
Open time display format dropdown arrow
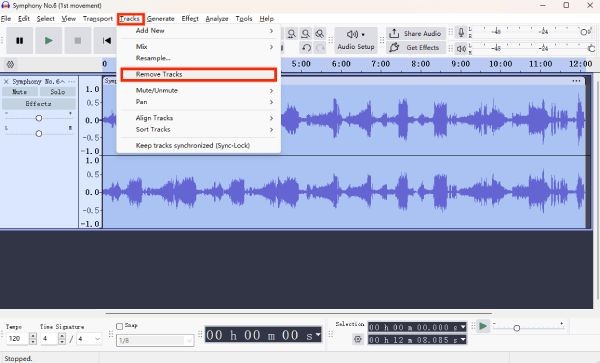click(318, 335)
